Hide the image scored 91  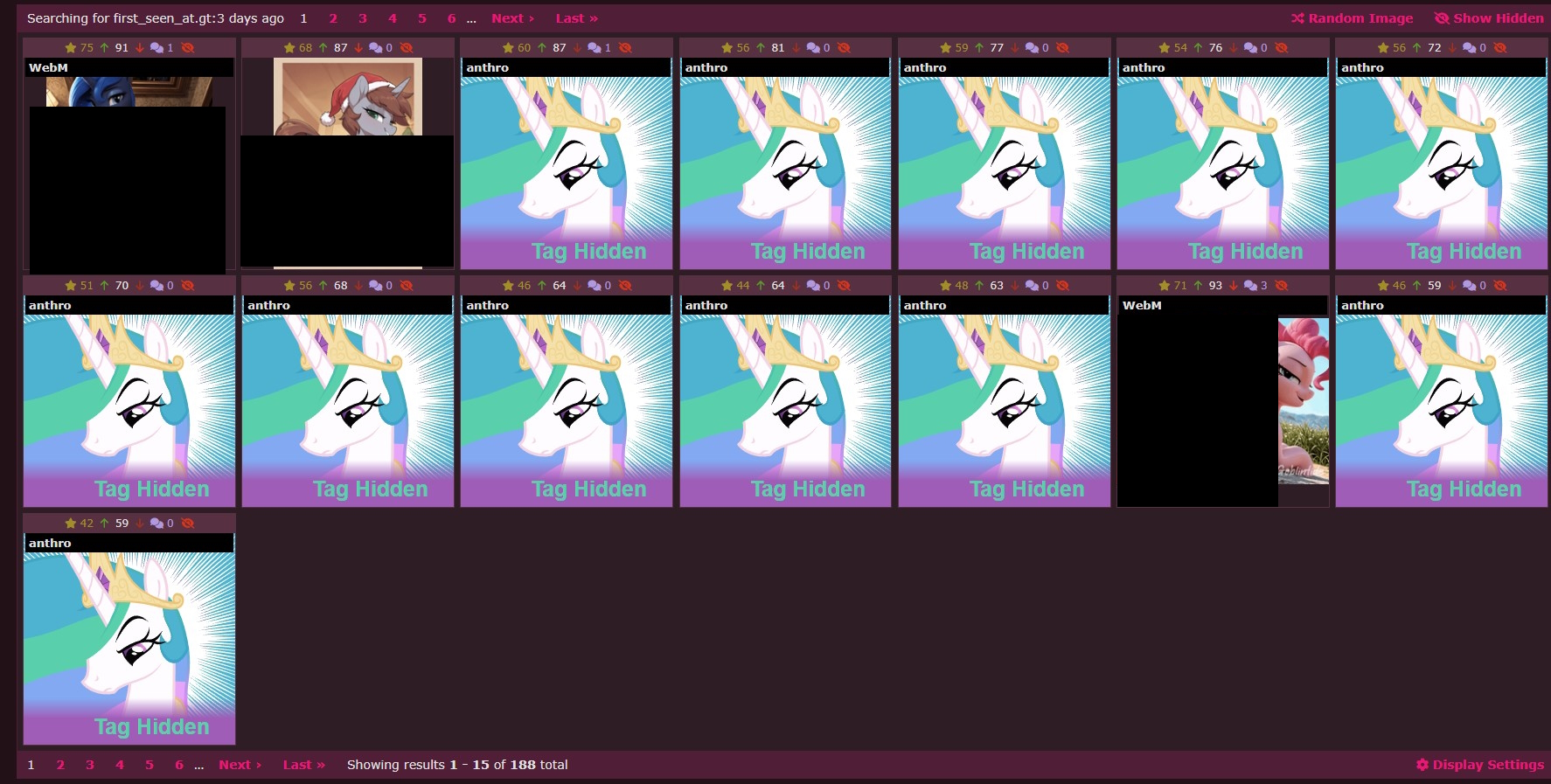(x=187, y=48)
